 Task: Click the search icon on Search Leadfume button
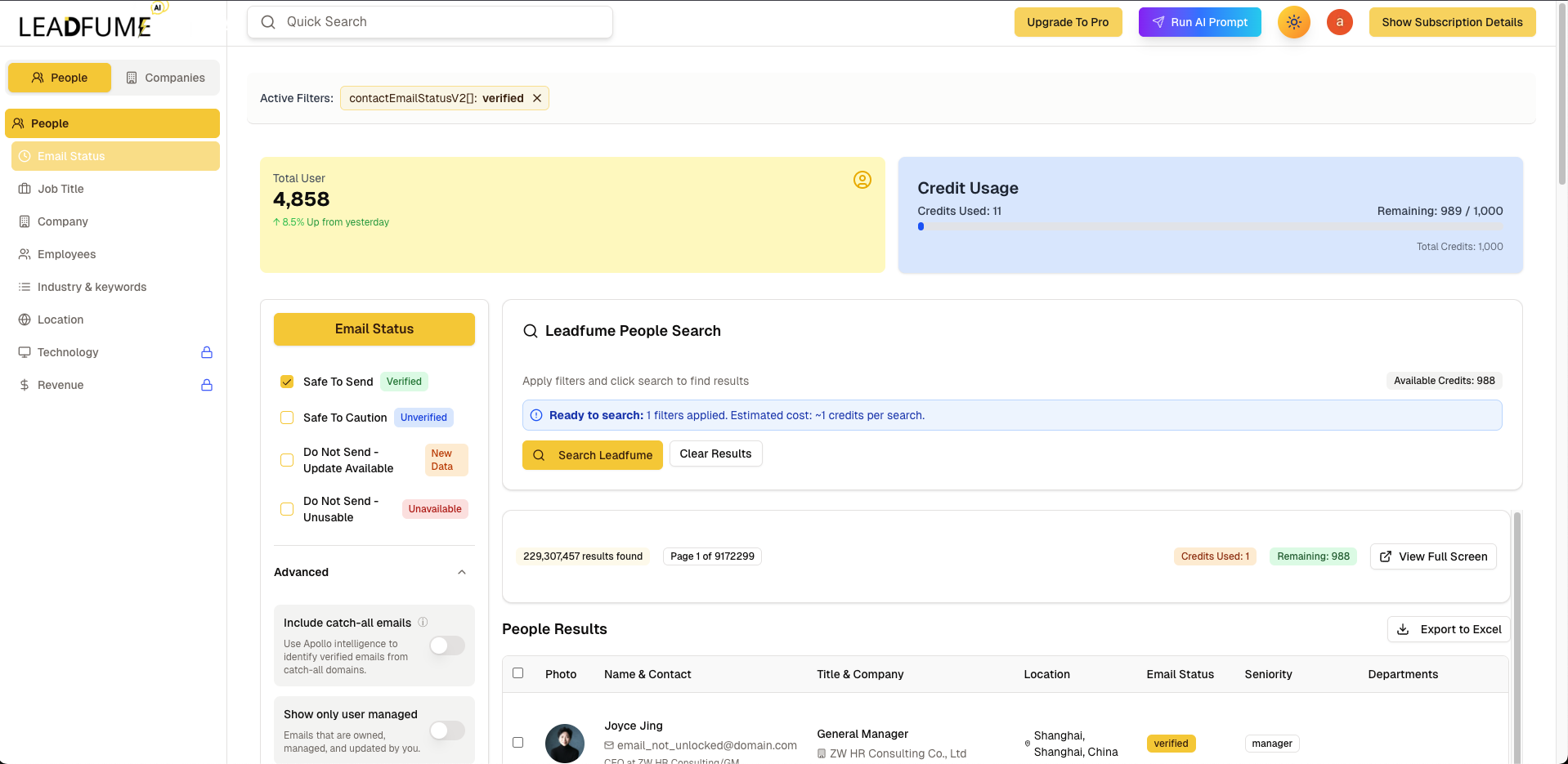click(x=539, y=455)
